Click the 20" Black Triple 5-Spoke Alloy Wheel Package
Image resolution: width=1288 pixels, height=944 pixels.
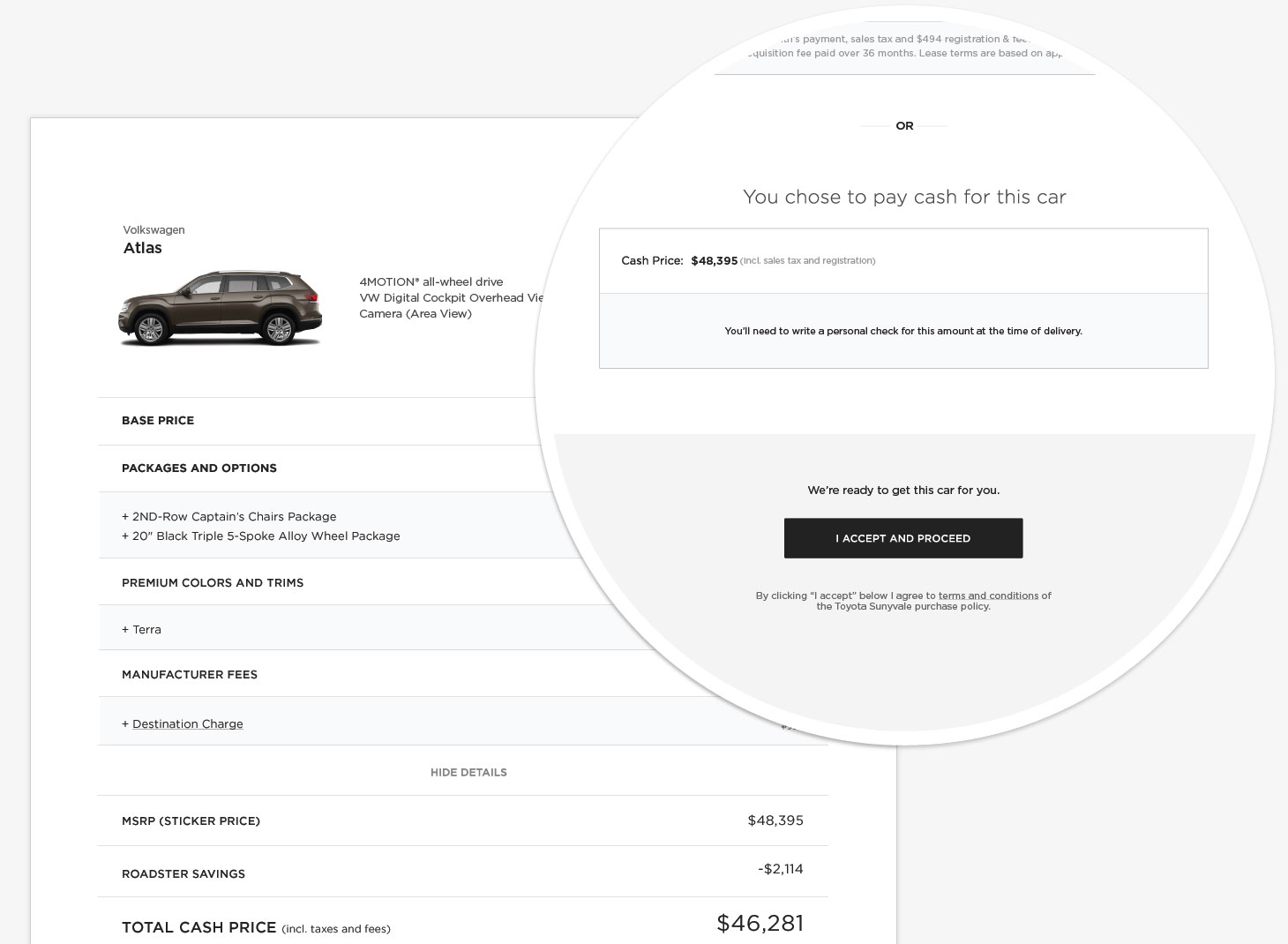261,536
